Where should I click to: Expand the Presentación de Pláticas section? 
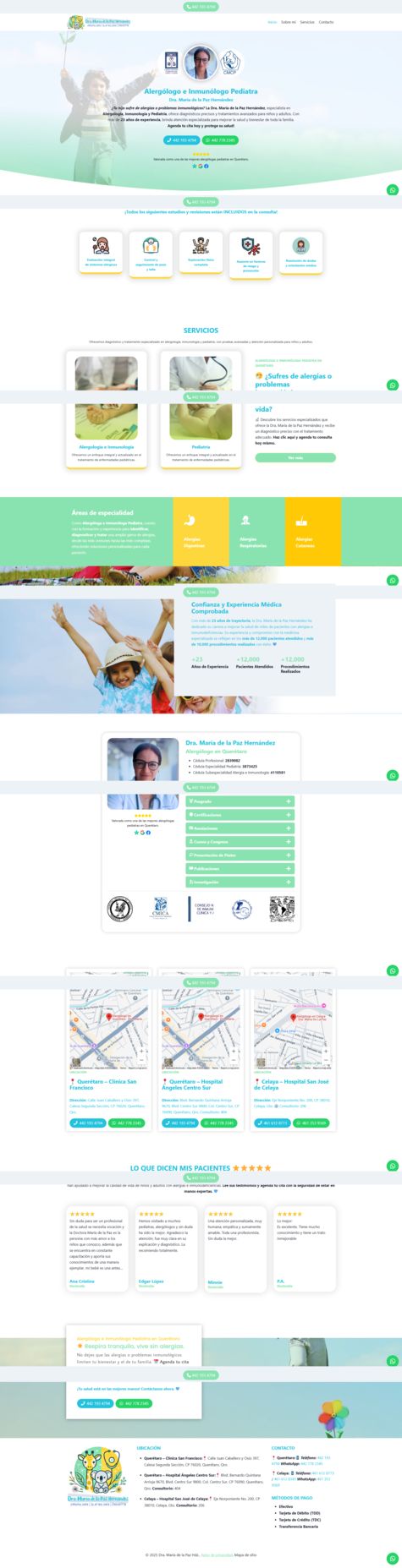(x=240, y=855)
